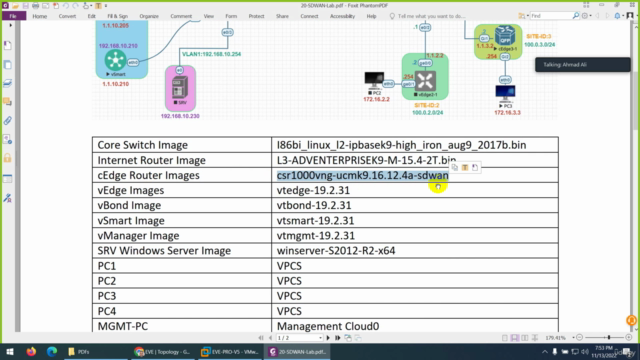The height and width of the screenshot is (360, 640).
Task: Click the vtedge-19.2.31 table cell
Action: point(415,190)
